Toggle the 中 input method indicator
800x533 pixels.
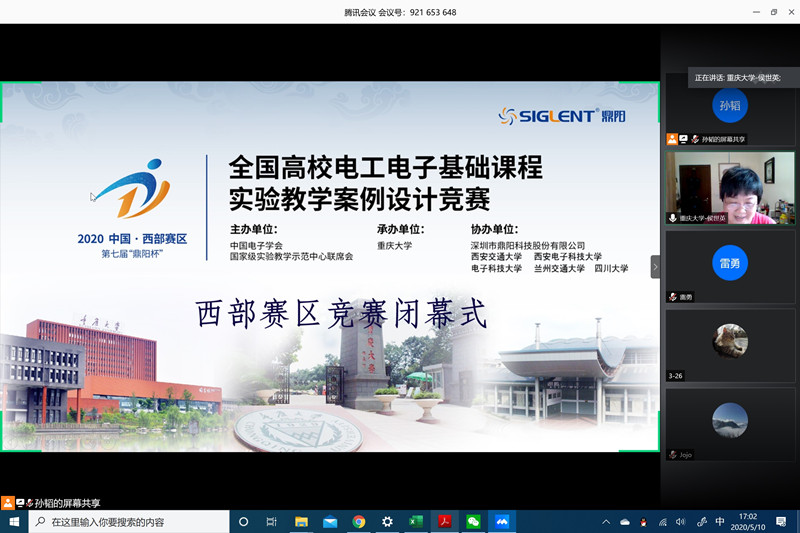(x=720, y=521)
